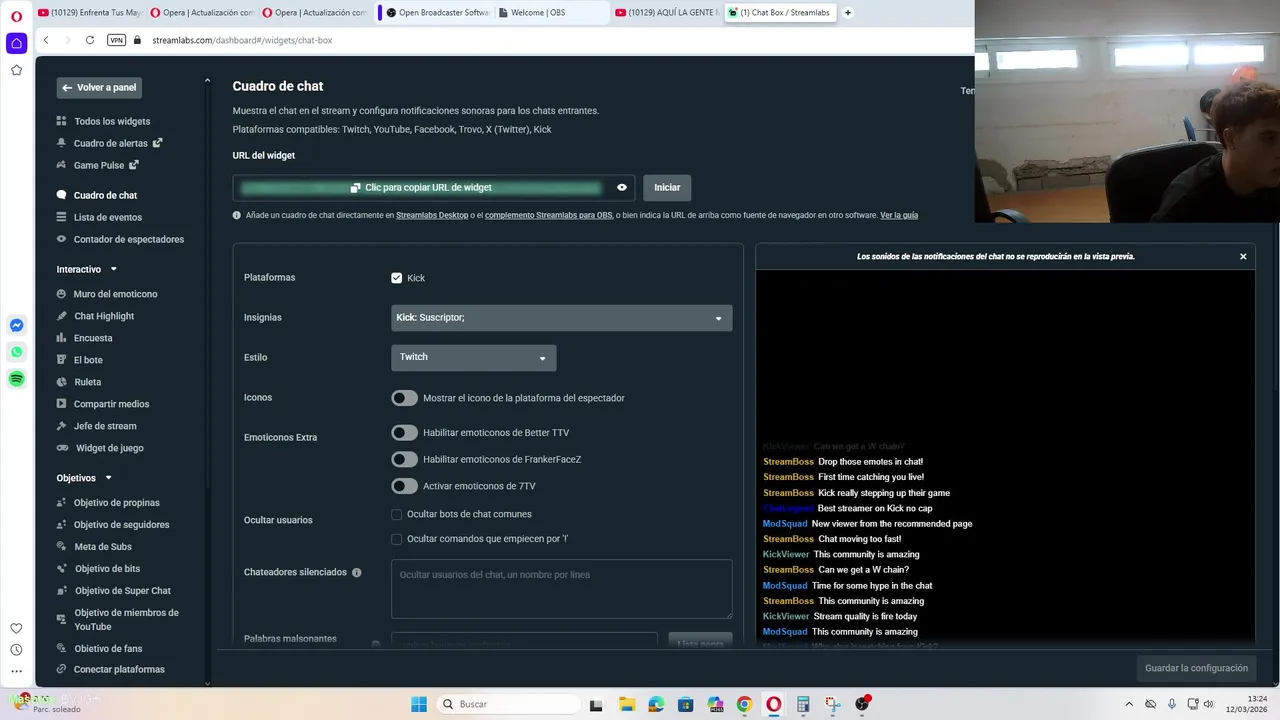The height and width of the screenshot is (720, 1280).
Task: Click Conectar plataformas in sidebar
Action: pyautogui.click(x=118, y=669)
